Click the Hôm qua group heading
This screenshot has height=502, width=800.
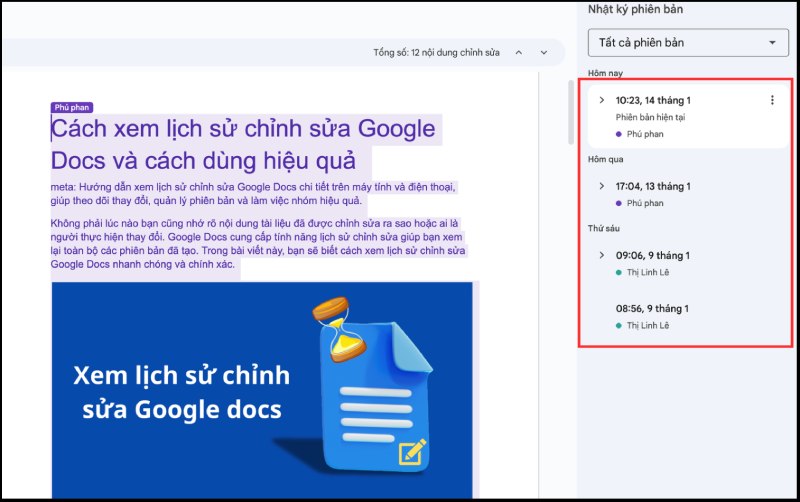tap(605, 159)
